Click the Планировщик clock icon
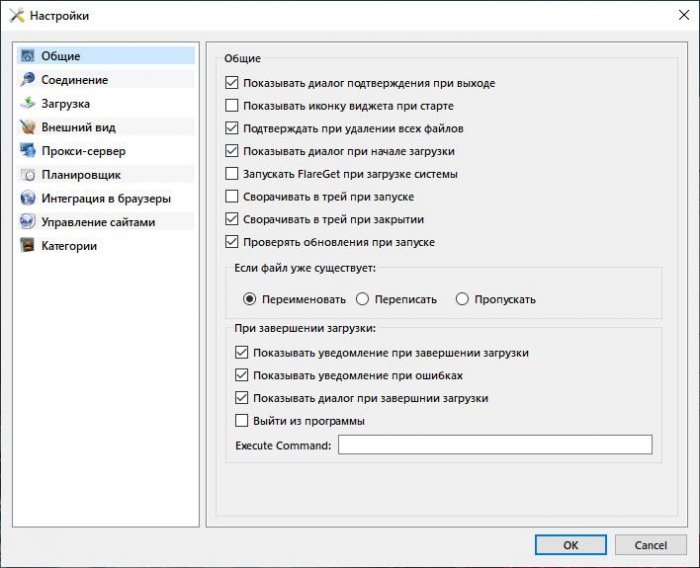 (x=28, y=175)
